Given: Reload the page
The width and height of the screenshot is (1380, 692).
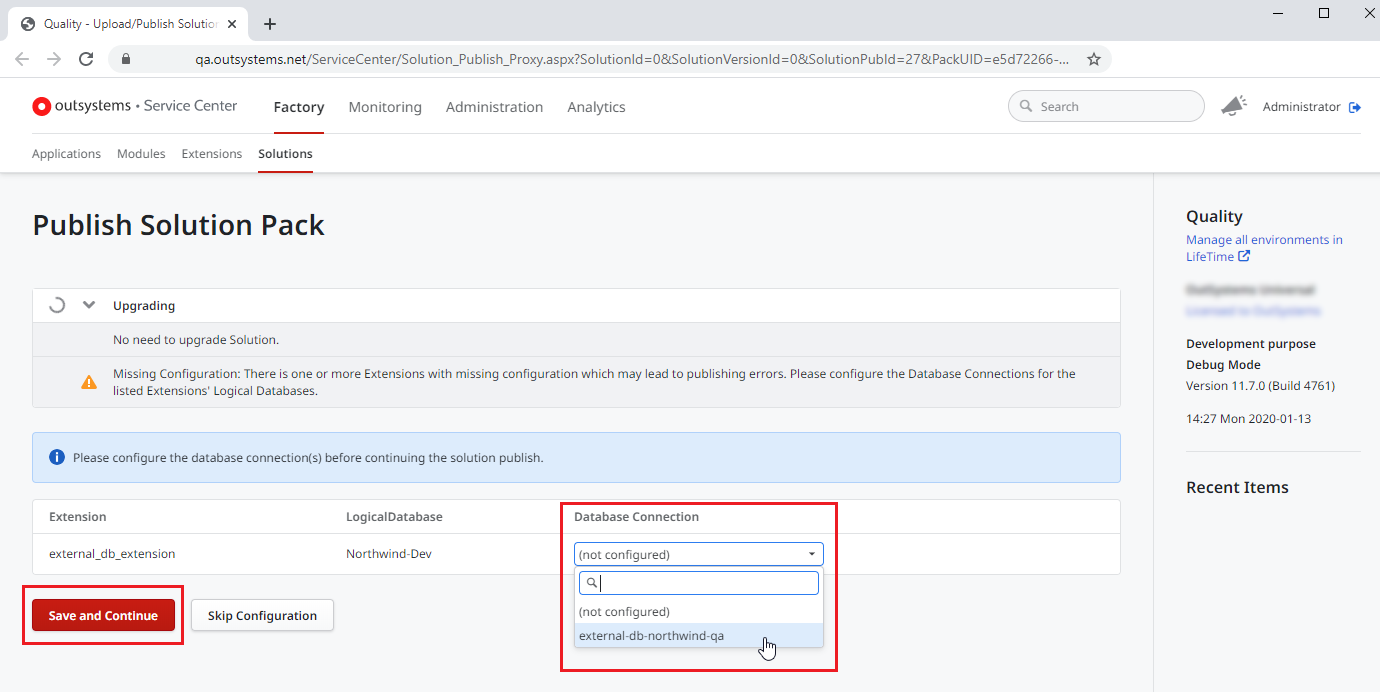Looking at the screenshot, I should tap(86, 59).
